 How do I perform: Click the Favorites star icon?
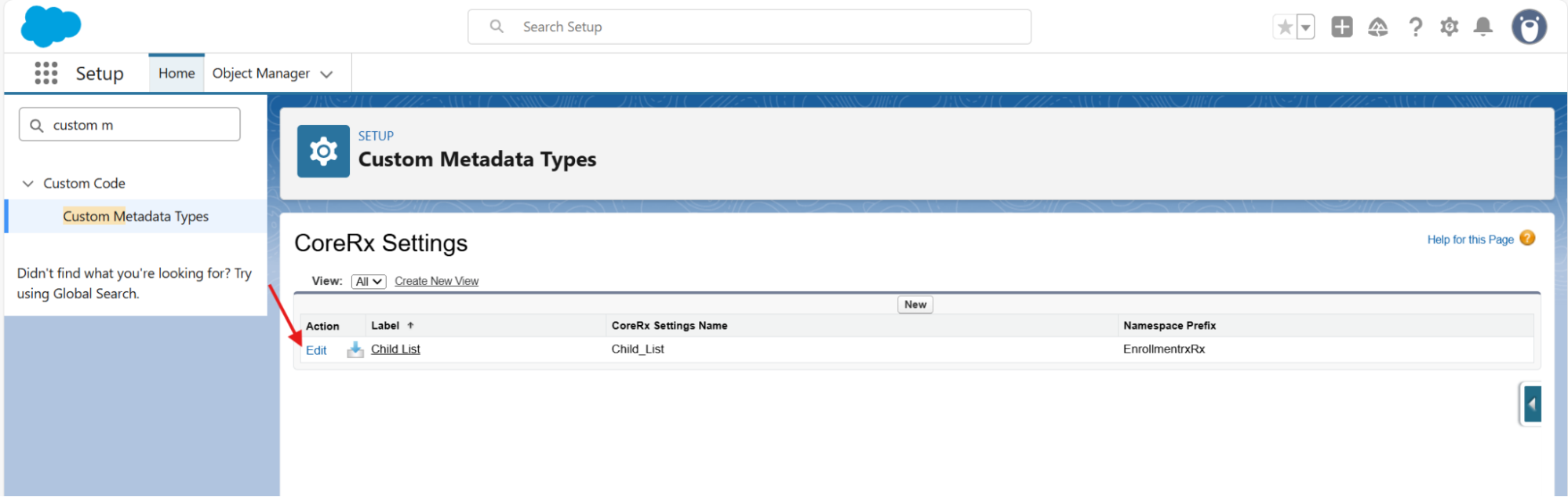click(1285, 27)
